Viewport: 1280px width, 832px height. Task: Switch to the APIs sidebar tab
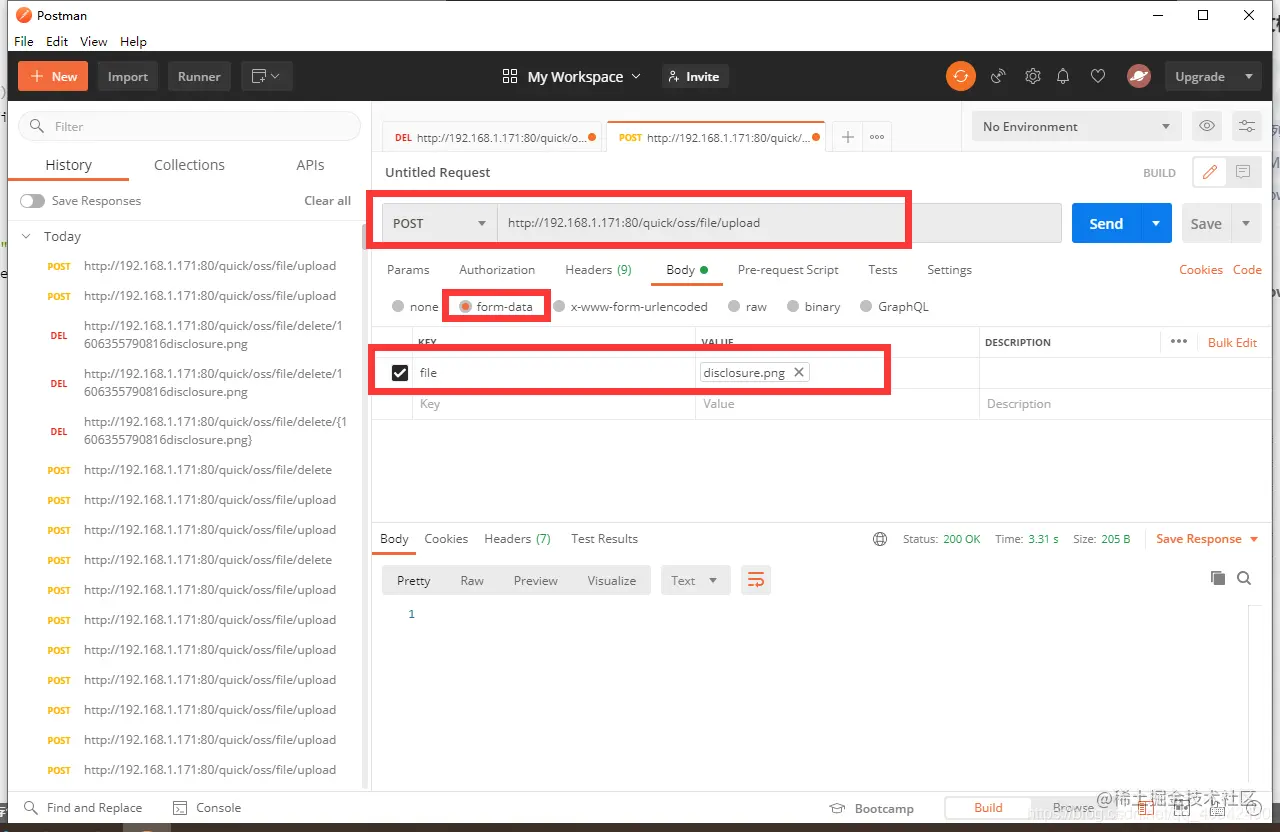[310, 165]
